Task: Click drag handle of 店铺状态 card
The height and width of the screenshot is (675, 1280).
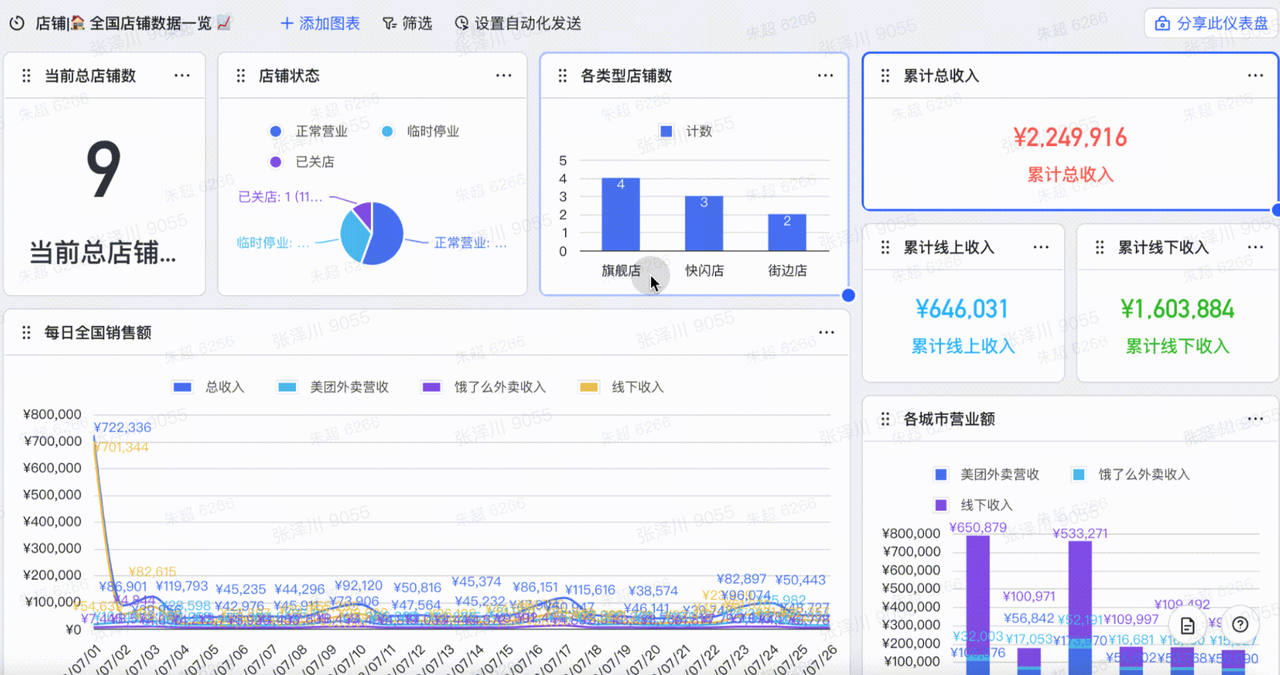Action: coord(240,76)
